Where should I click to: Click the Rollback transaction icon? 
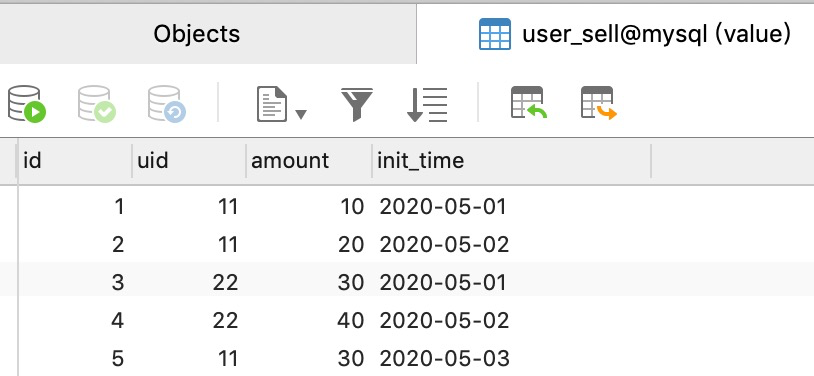167,104
